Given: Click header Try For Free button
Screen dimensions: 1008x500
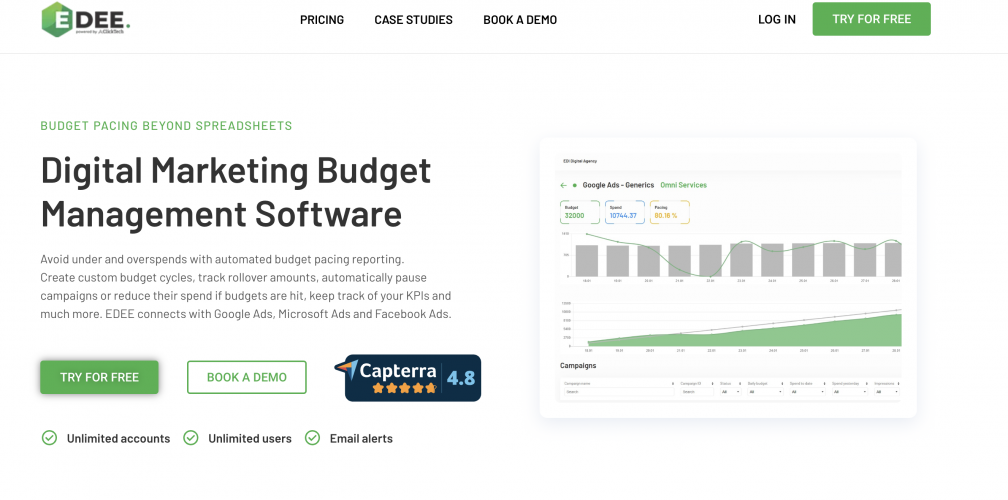Looking at the screenshot, I should [x=871, y=19].
